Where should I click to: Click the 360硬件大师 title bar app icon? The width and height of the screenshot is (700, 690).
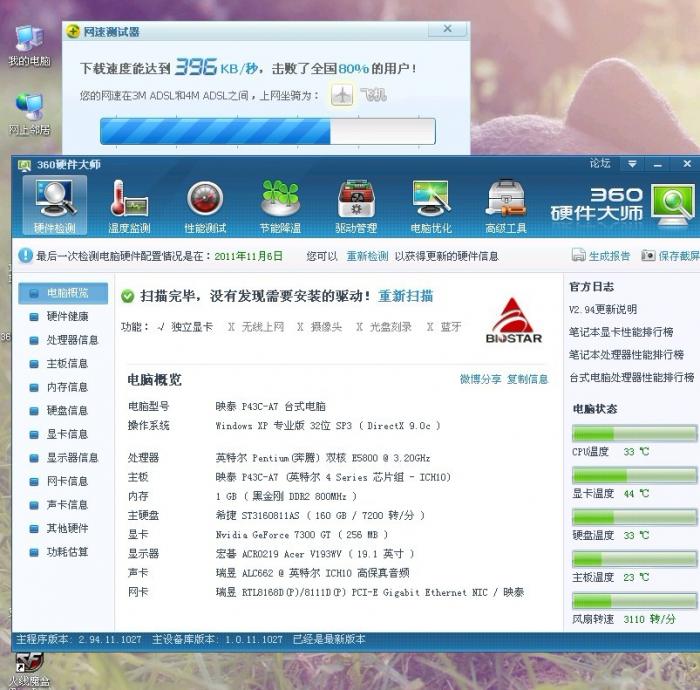(24, 165)
